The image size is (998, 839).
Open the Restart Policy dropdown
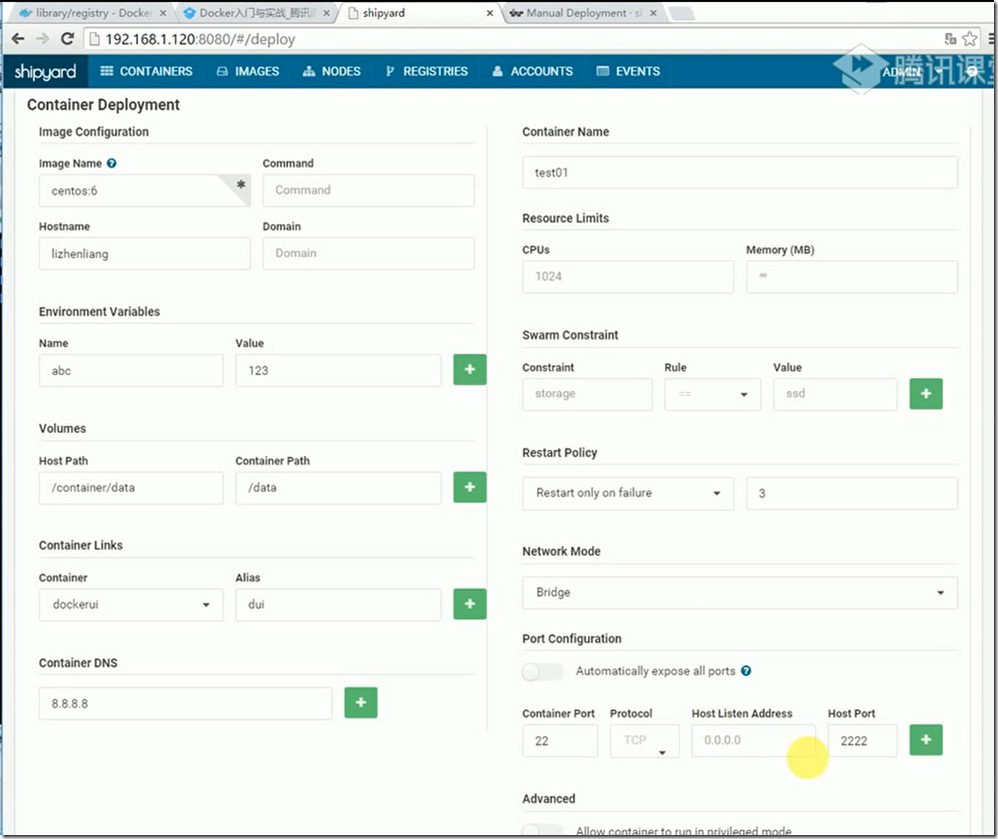click(628, 493)
